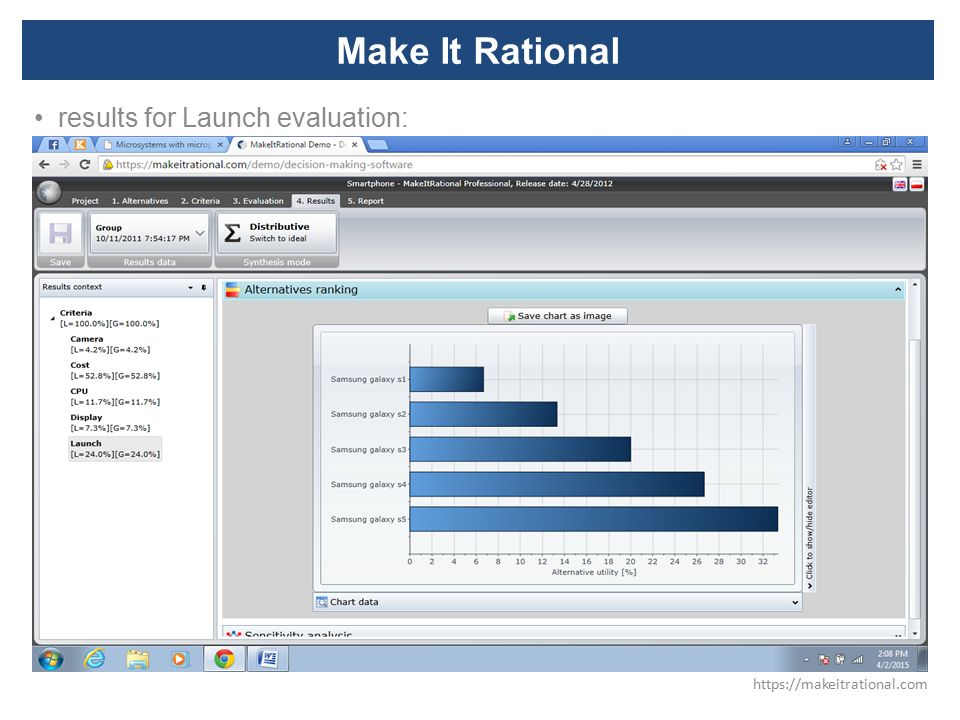Switch to the orange K pinned tab
The image size is (960, 720).
80,144
